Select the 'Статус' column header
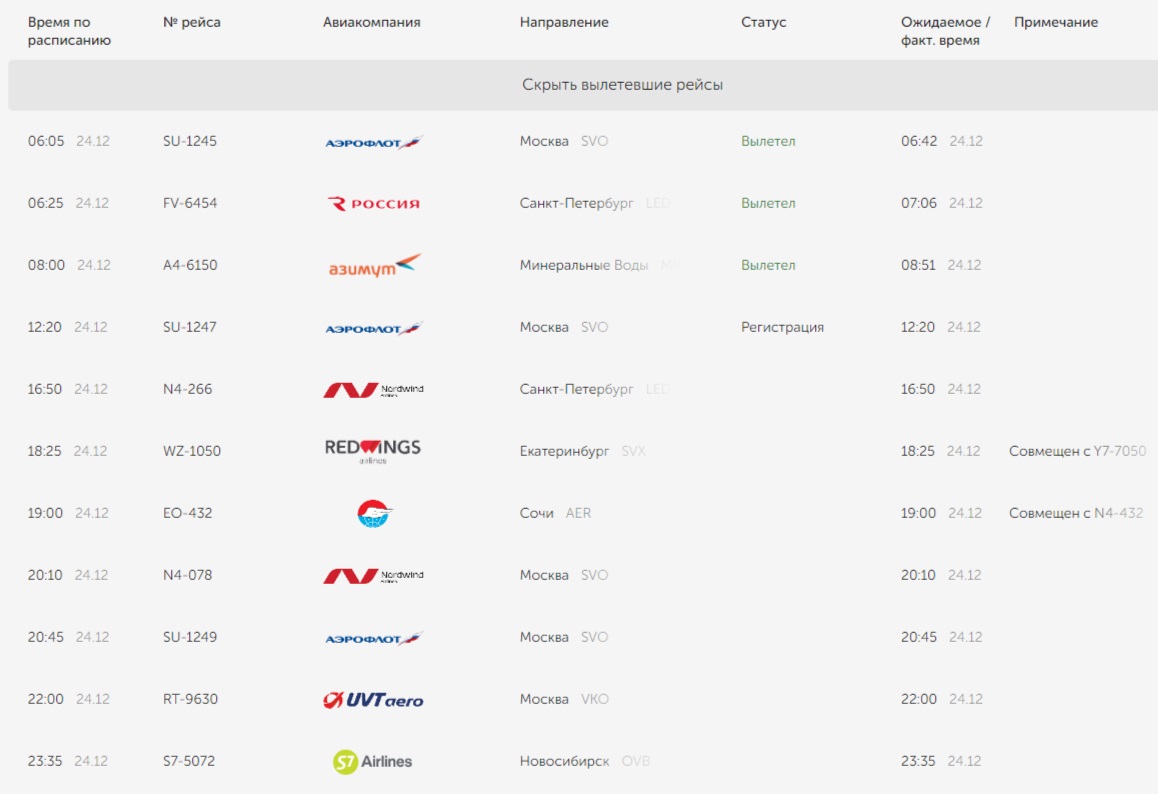1158x794 pixels. click(764, 22)
